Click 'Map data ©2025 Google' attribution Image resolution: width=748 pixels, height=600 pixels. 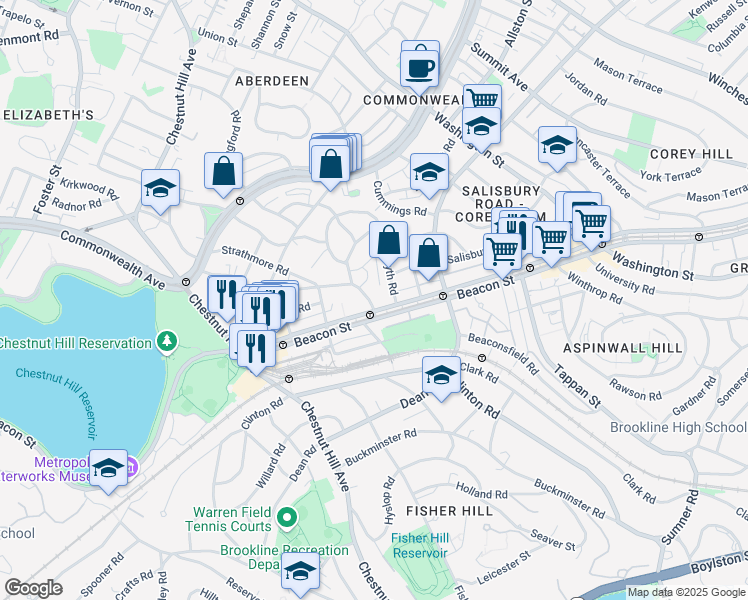(686, 593)
